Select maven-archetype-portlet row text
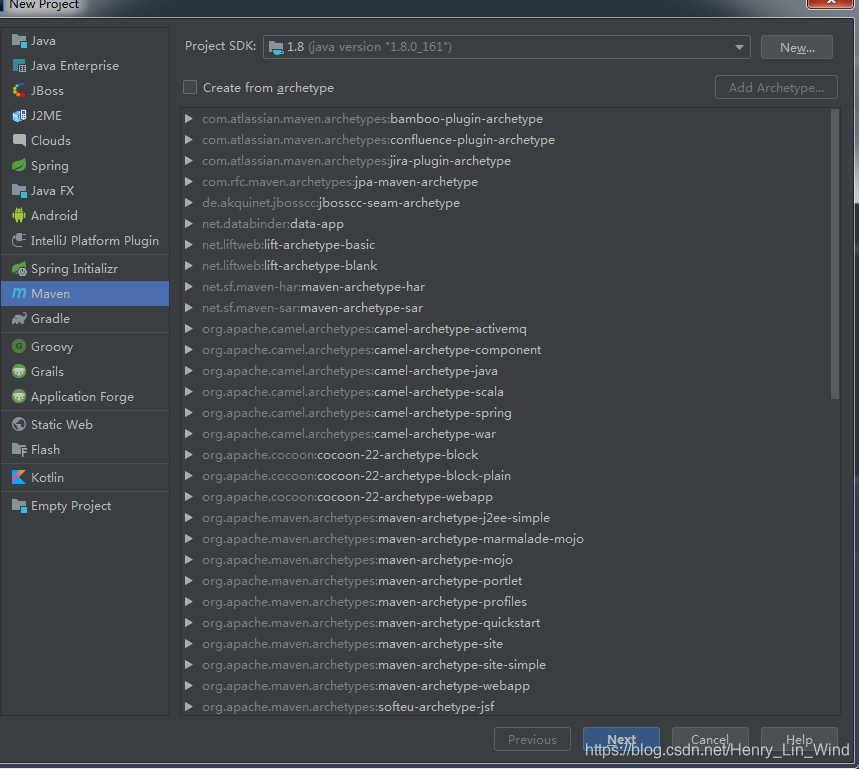 click(x=362, y=581)
